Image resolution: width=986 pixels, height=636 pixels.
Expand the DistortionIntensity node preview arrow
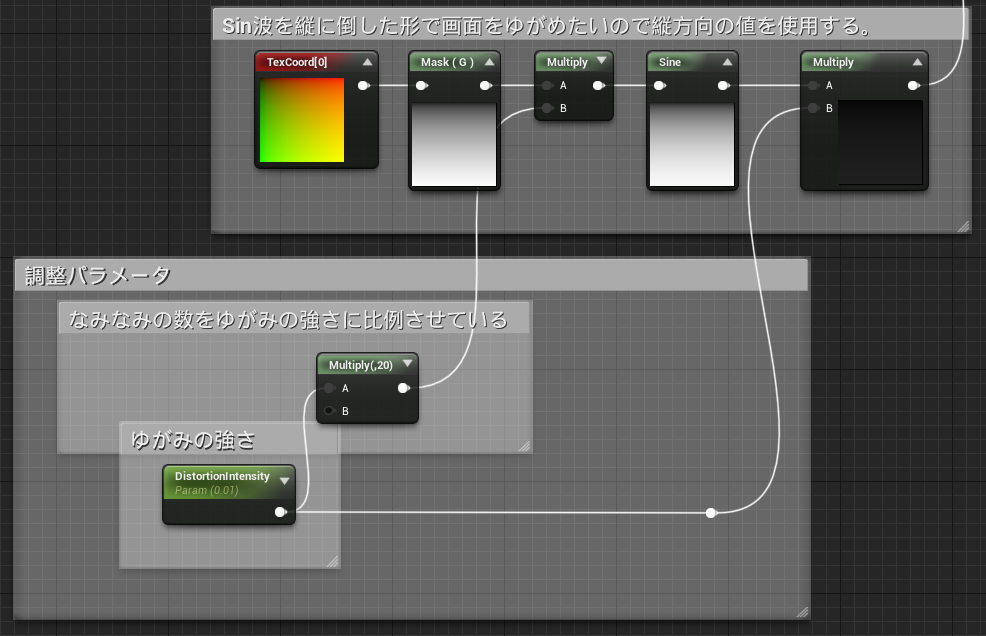tap(284, 481)
